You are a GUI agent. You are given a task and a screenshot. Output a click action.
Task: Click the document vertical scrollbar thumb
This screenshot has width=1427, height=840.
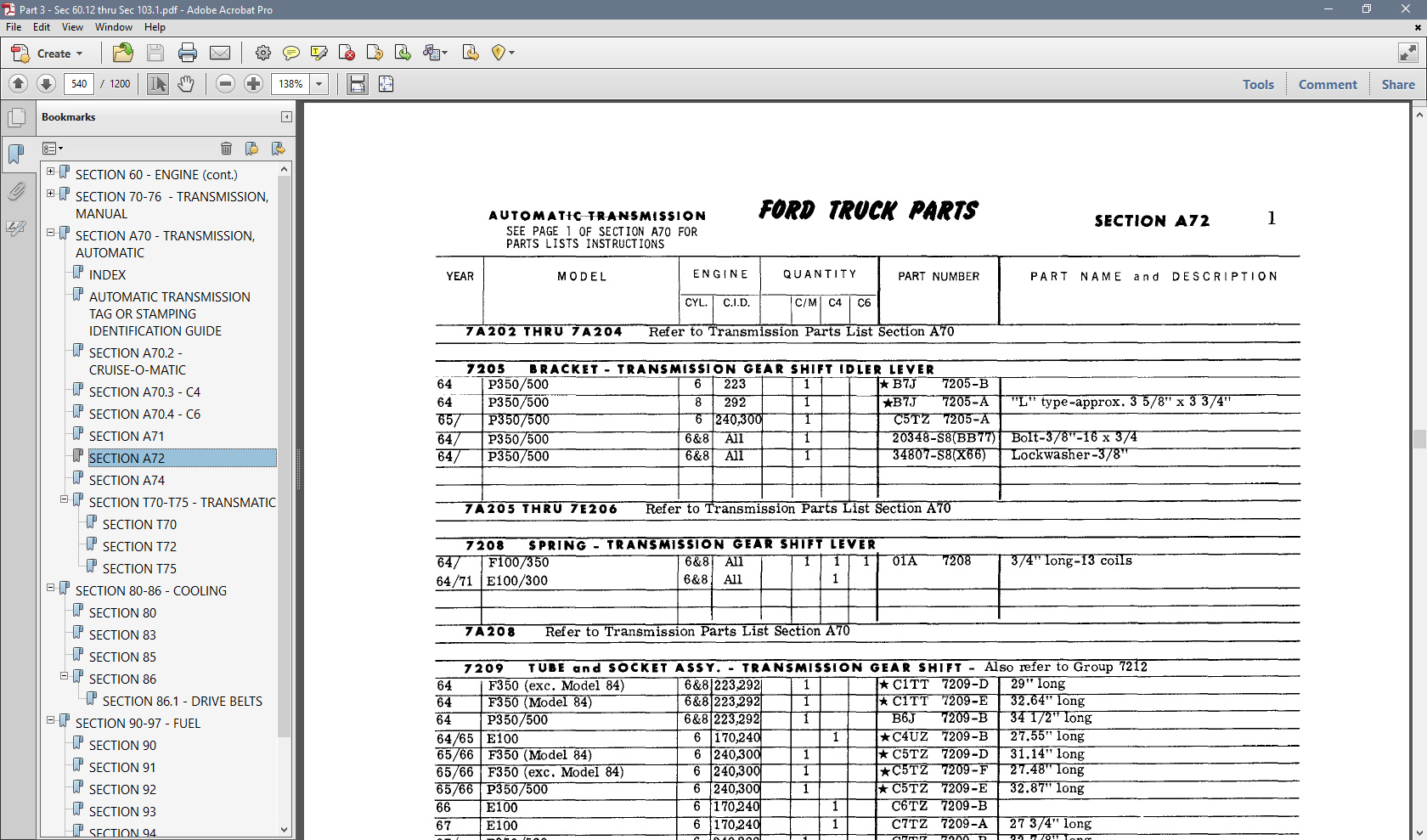[1419, 439]
